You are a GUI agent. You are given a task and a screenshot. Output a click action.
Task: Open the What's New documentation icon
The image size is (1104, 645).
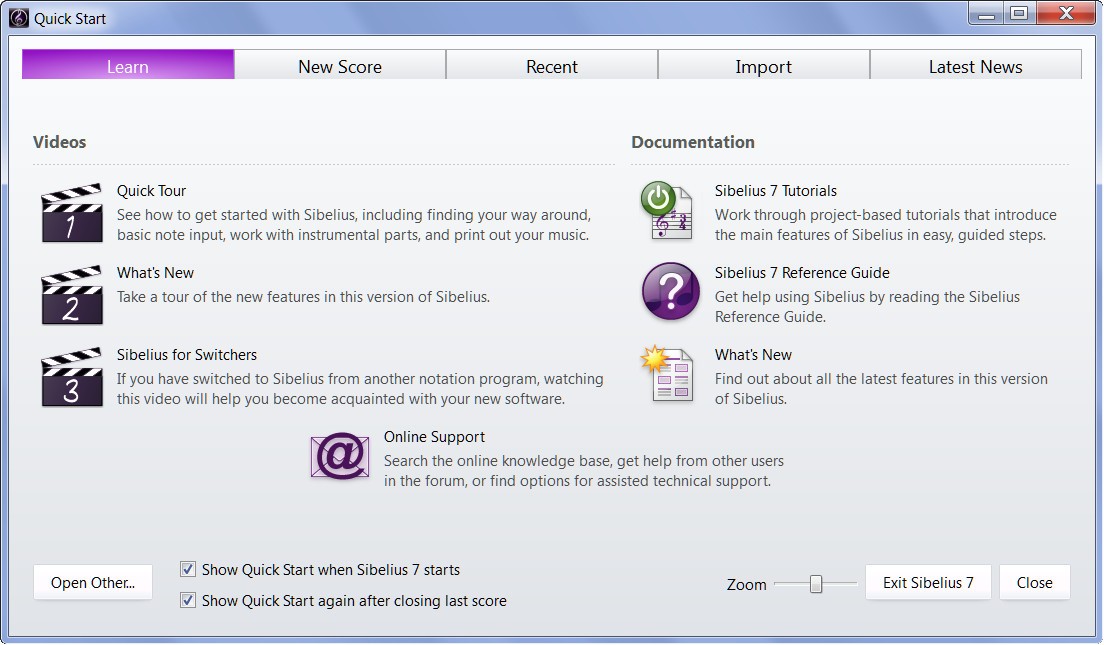pyautogui.click(x=667, y=374)
